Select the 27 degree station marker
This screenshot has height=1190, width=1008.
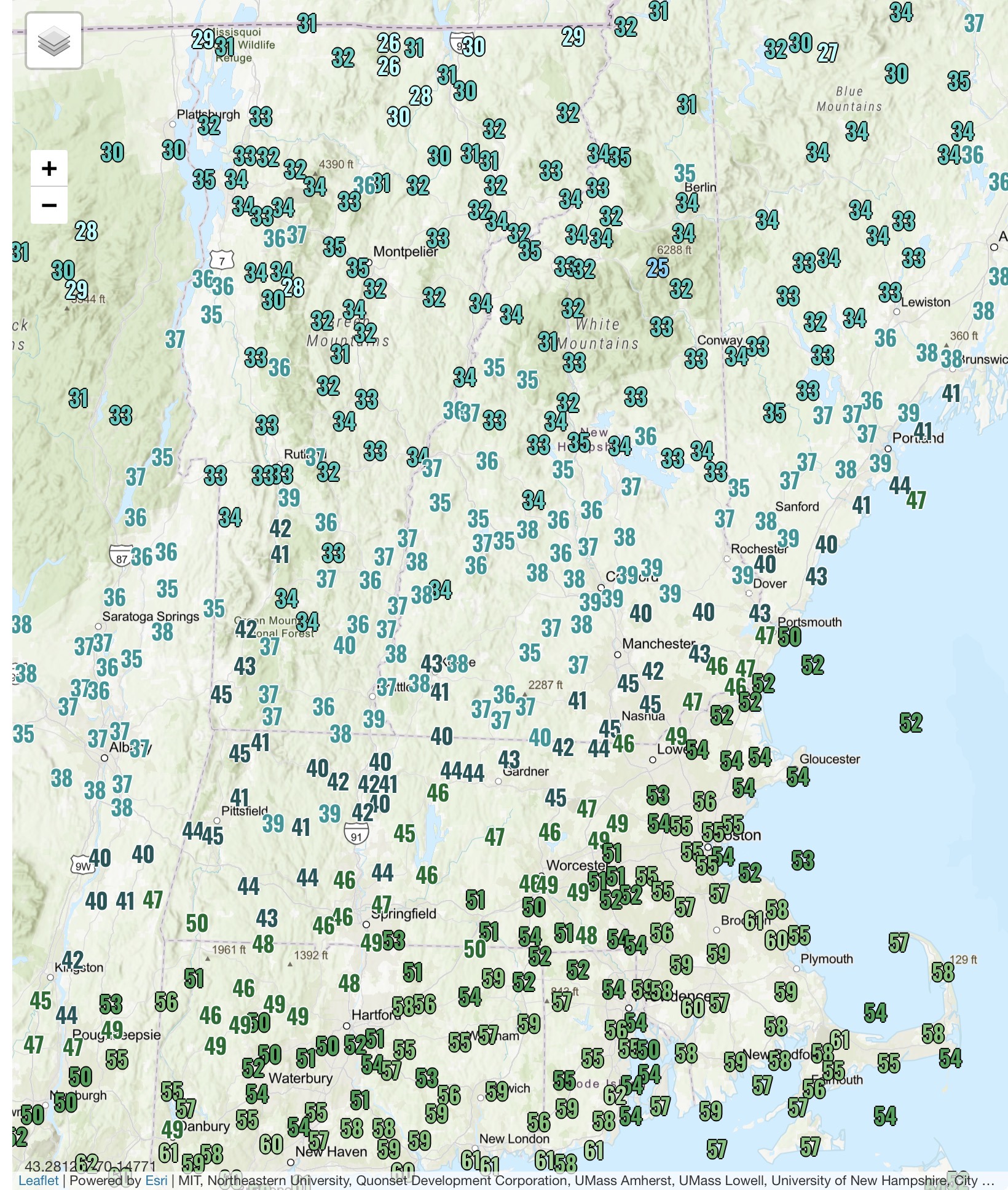click(x=827, y=53)
